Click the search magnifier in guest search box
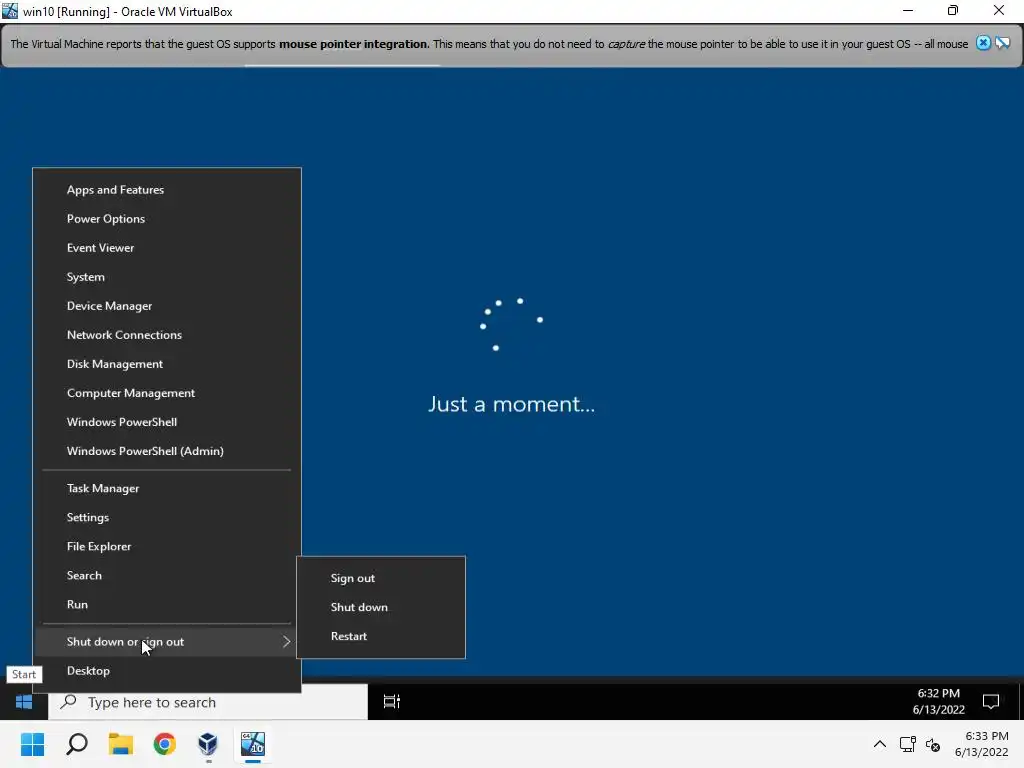 69,702
